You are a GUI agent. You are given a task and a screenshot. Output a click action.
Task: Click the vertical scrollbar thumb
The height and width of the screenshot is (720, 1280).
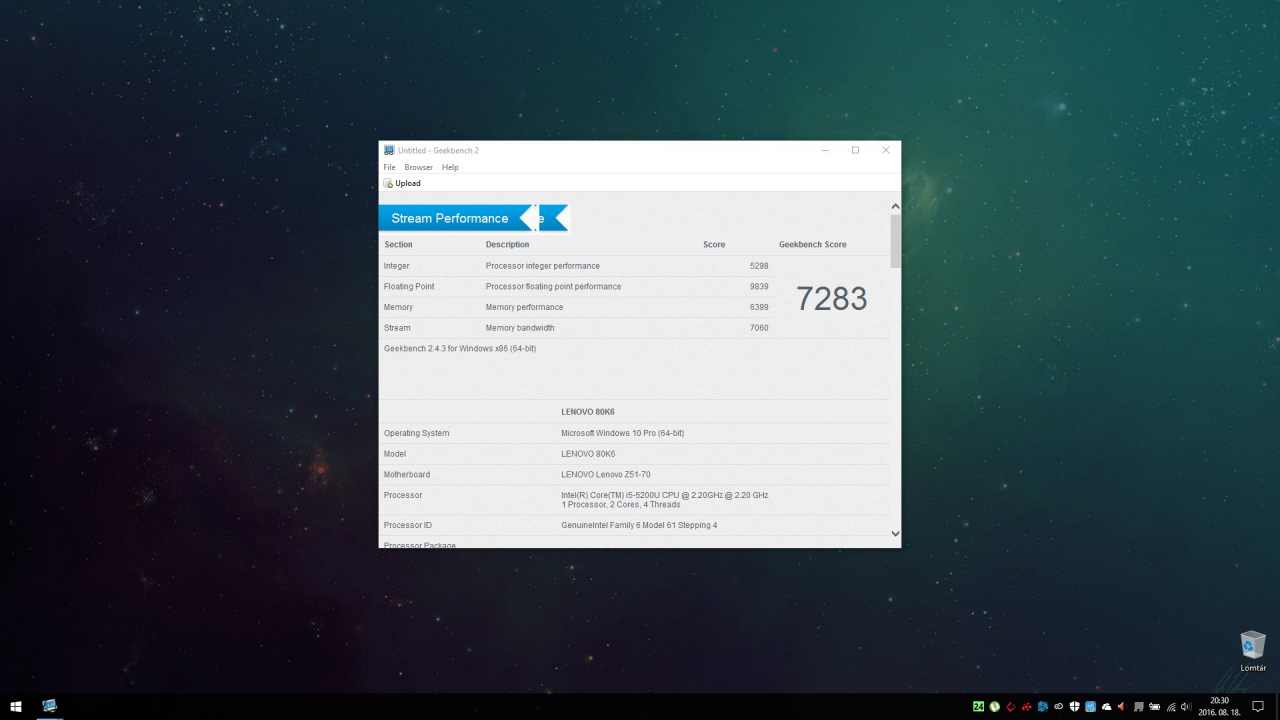(x=895, y=241)
